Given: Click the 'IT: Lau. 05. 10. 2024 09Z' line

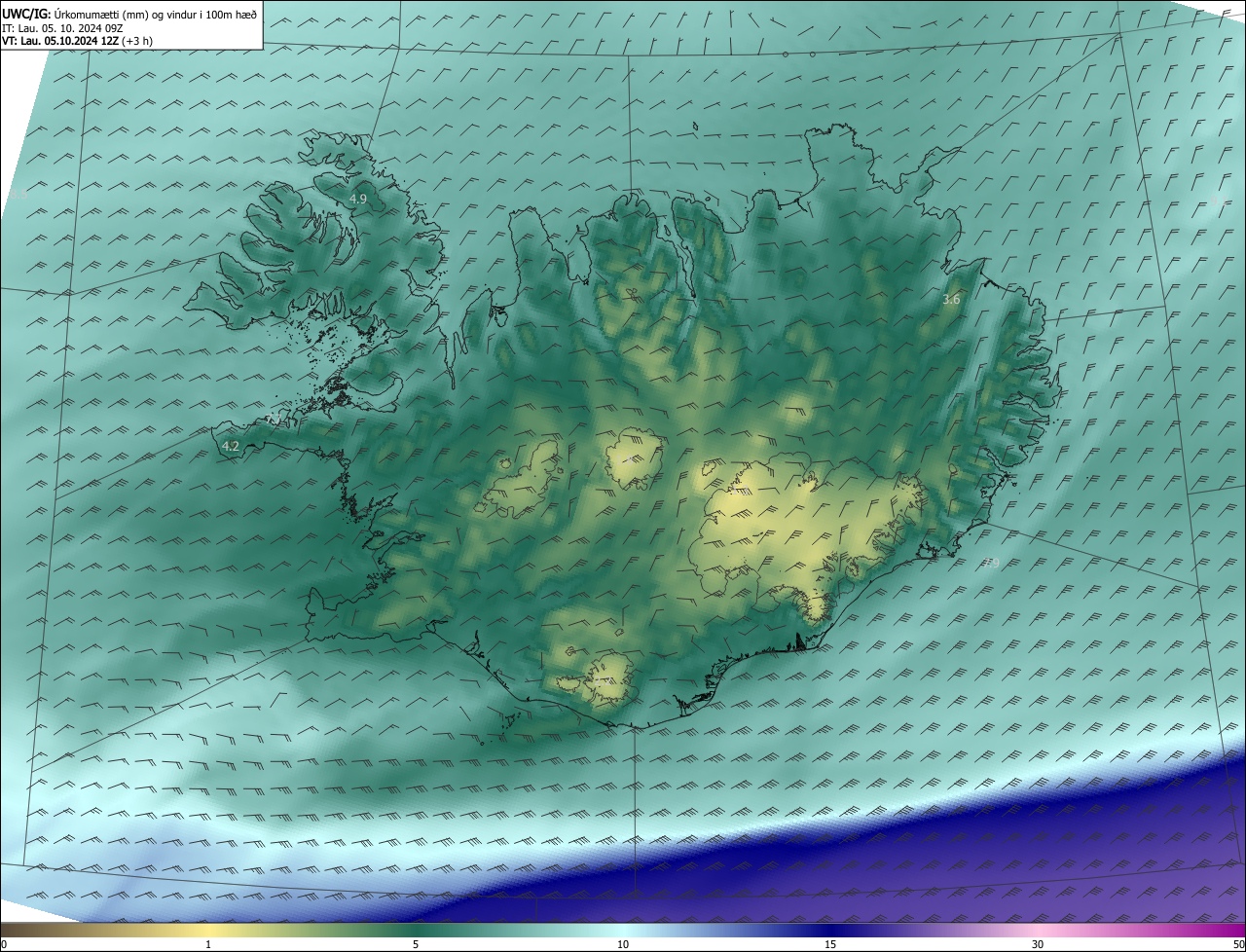Looking at the screenshot, I should (62, 28).
